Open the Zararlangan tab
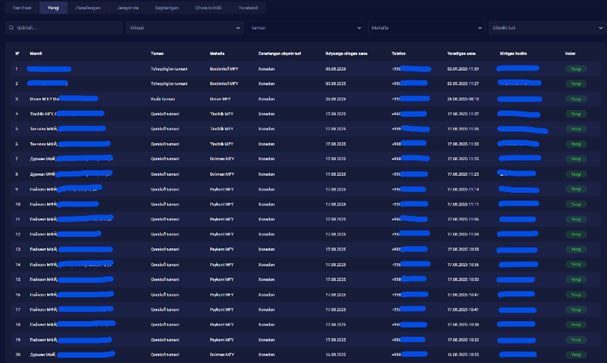Screen dimensions: 607x363 (x=88, y=8)
